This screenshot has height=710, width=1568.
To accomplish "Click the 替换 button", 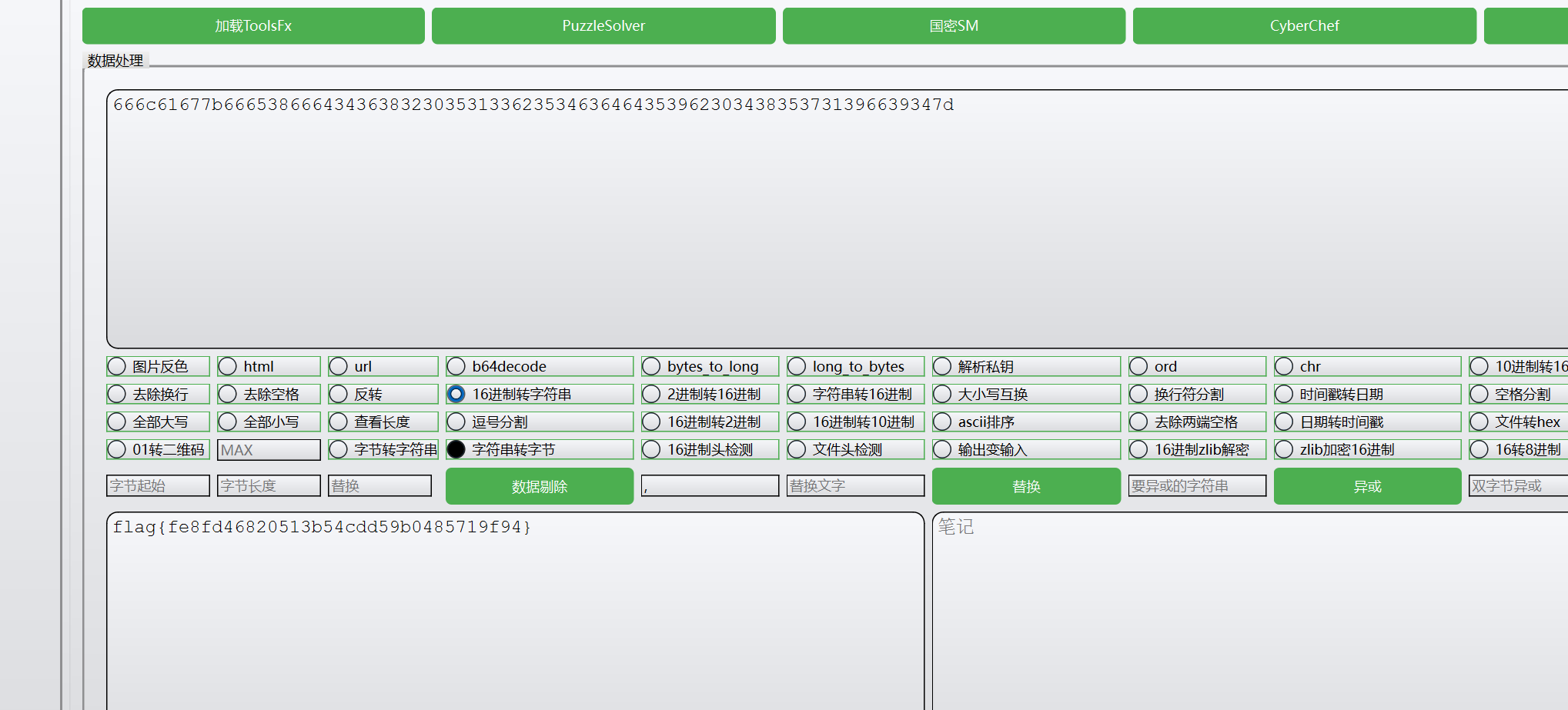I will click(1025, 485).
